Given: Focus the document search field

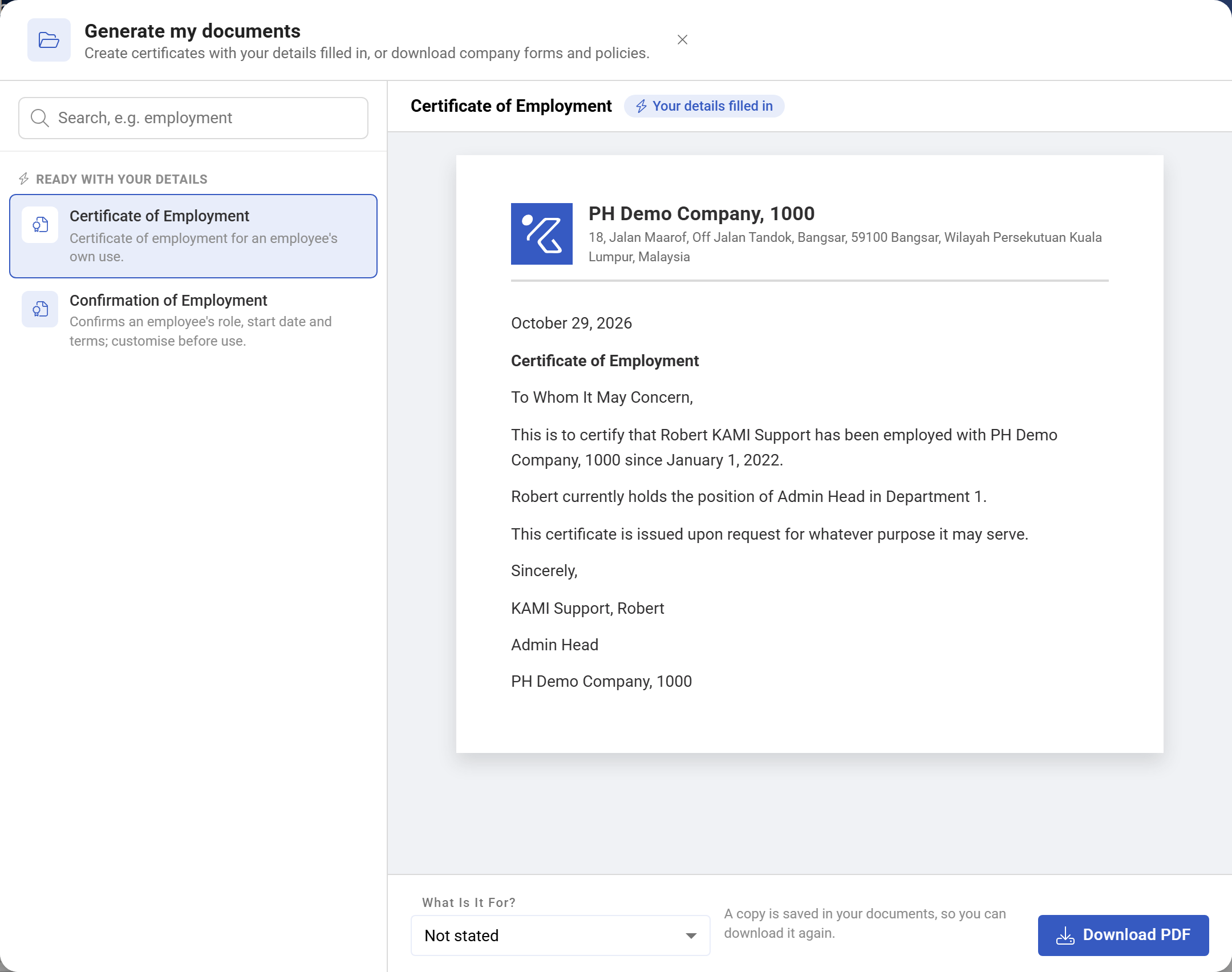Looking at the screenshot, I should click(x=193, y=118).
